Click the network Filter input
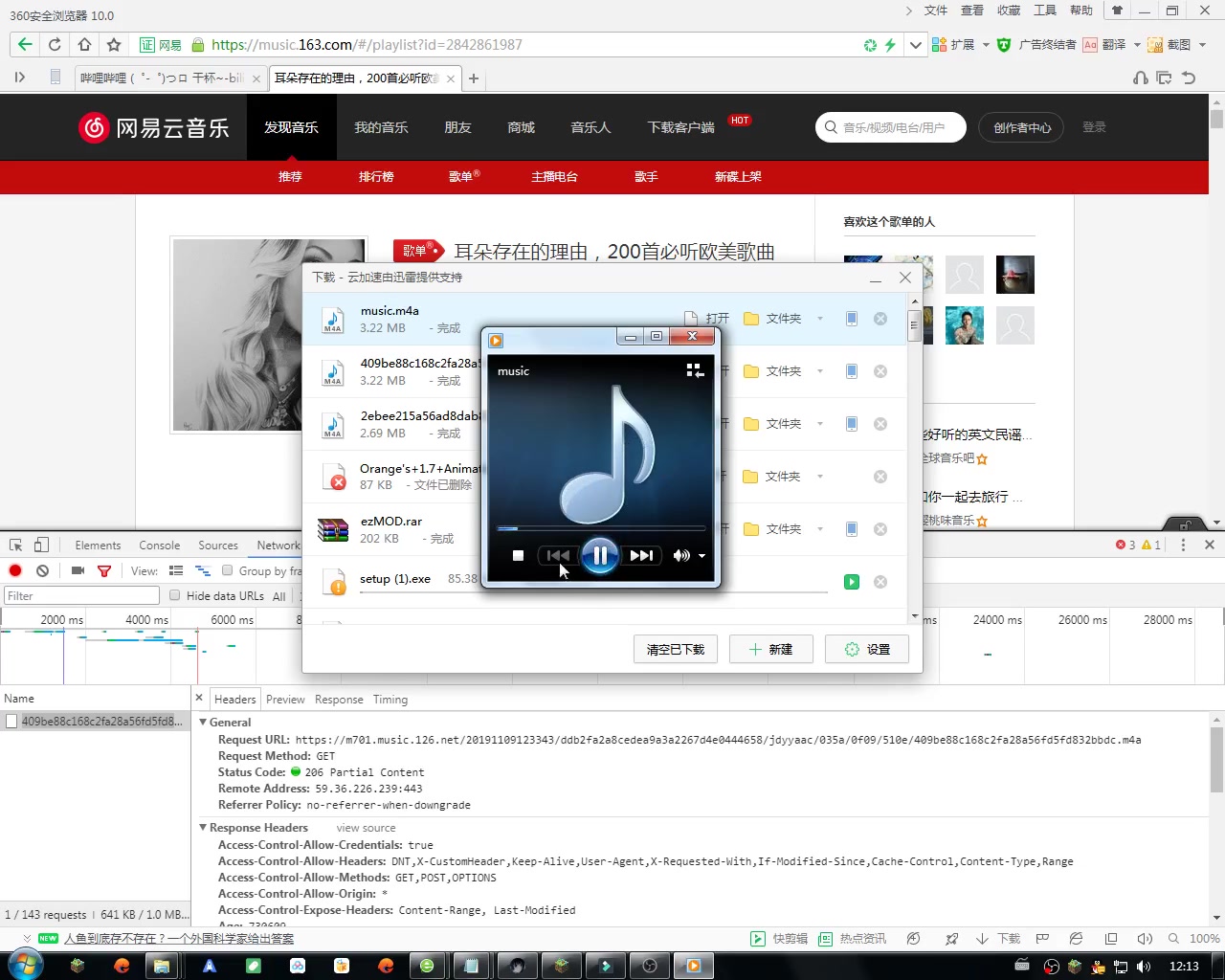1225x980 pixels. coord(81,595)
